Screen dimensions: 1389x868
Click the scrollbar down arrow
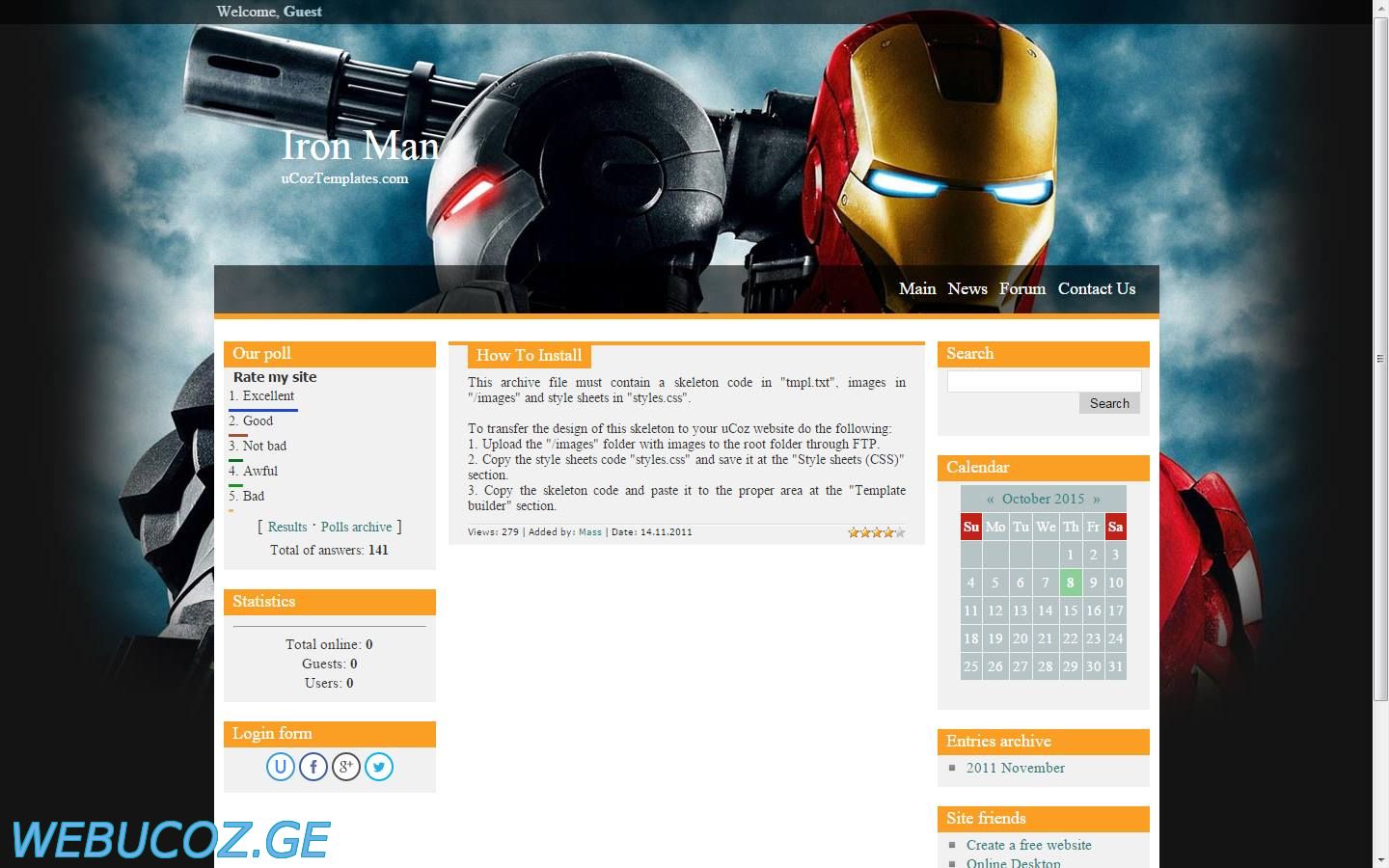coord(1380,860)
